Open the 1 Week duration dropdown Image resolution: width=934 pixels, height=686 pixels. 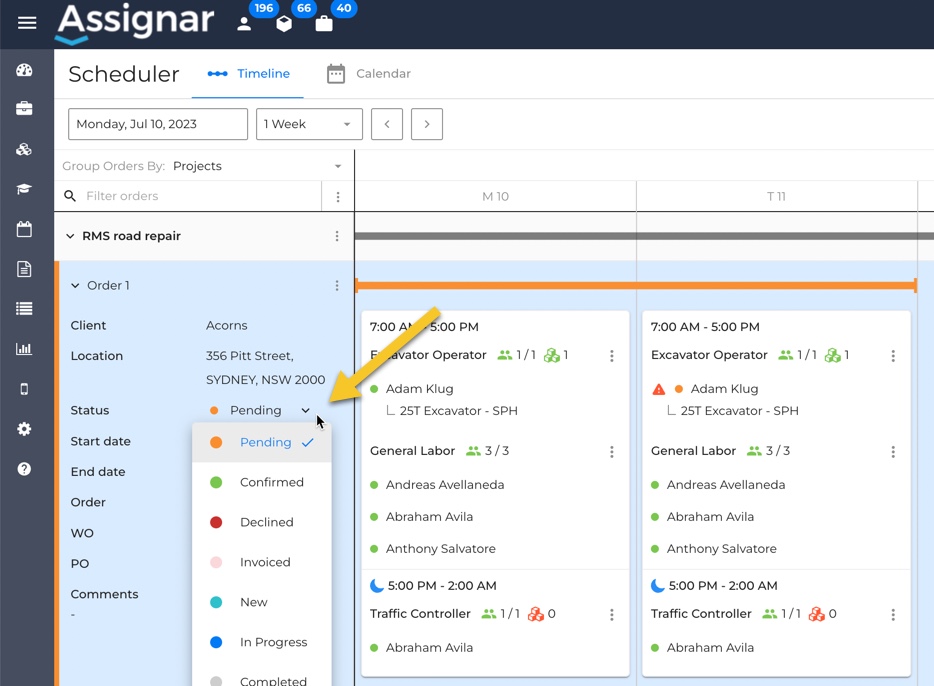point(309,123)
